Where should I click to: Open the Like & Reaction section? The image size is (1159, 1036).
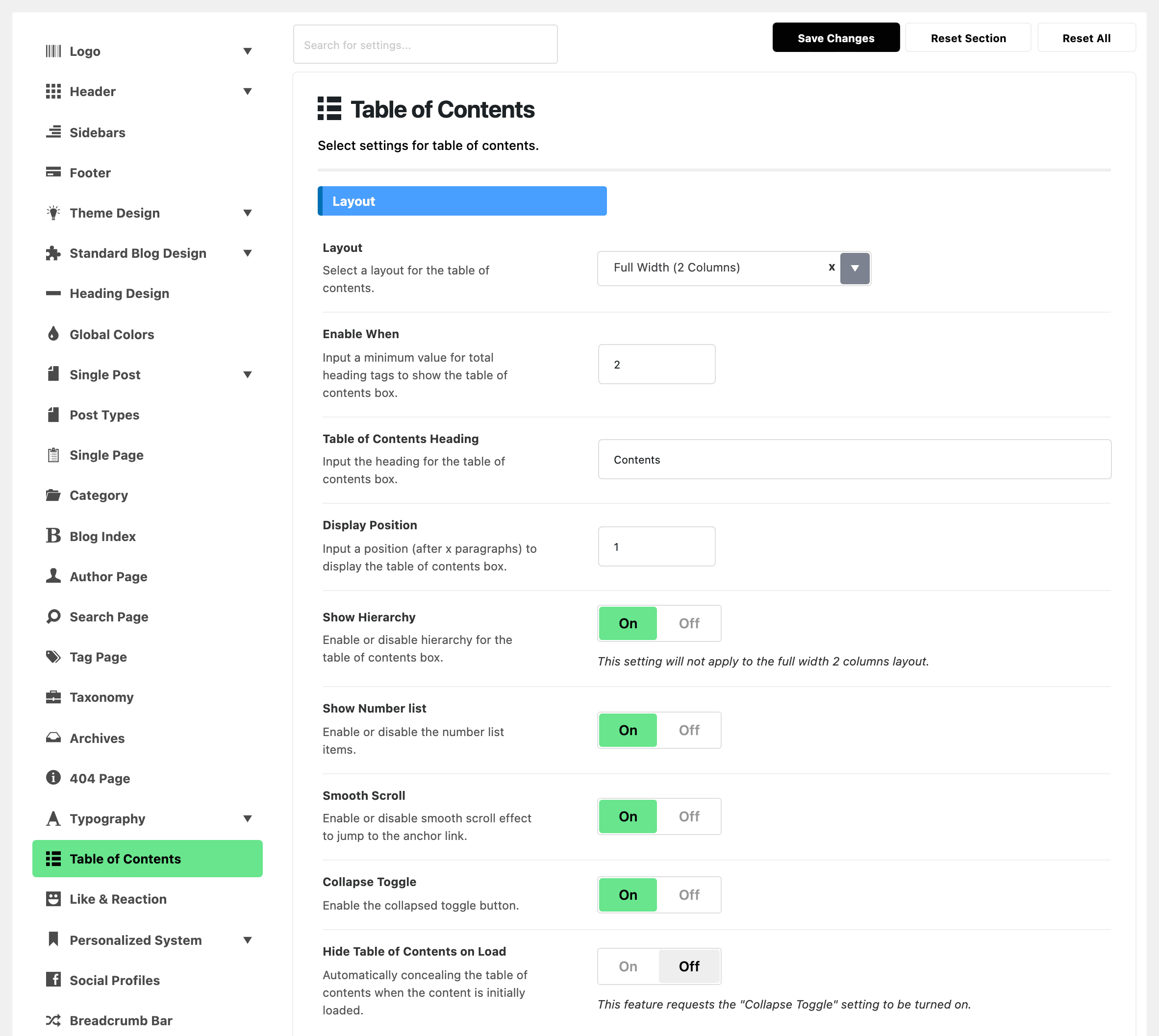(148, 899)
